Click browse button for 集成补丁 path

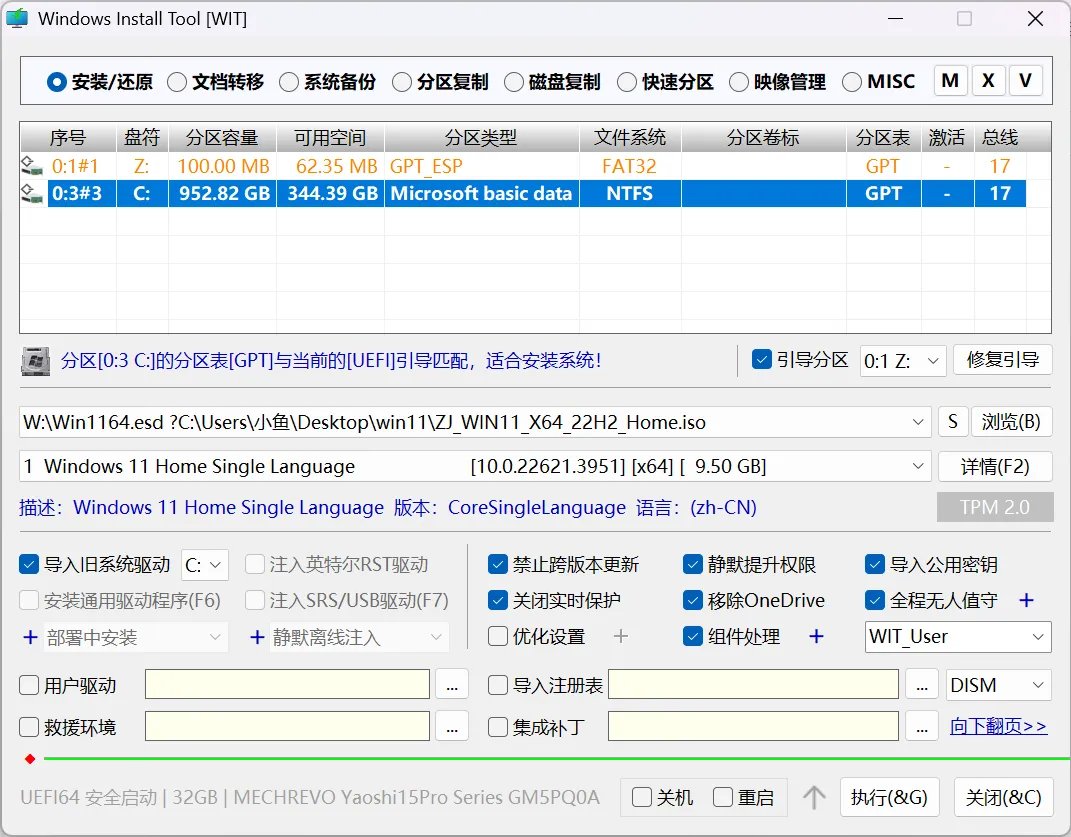coord(921,726)
